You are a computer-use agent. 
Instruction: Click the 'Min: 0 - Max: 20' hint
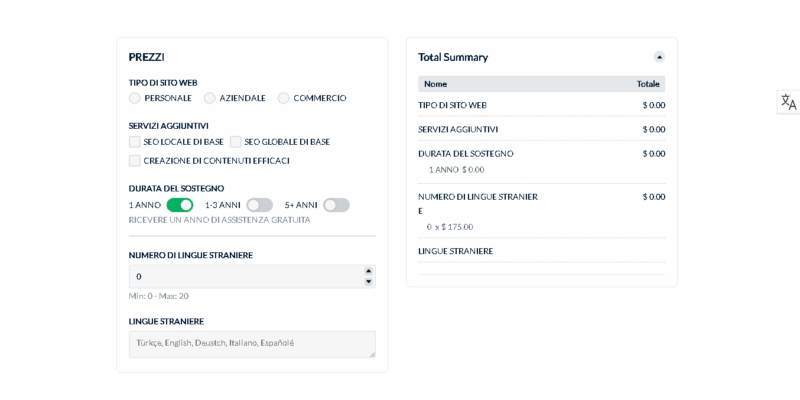(159, 296)
